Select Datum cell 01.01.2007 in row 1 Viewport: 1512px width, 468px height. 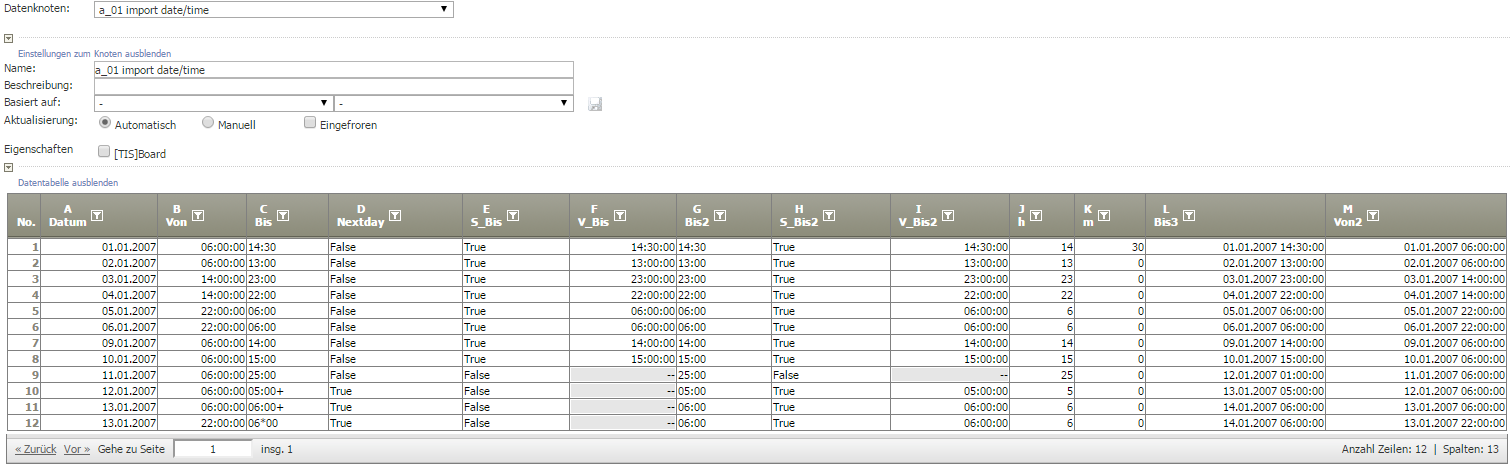click(x=100, y=246)
